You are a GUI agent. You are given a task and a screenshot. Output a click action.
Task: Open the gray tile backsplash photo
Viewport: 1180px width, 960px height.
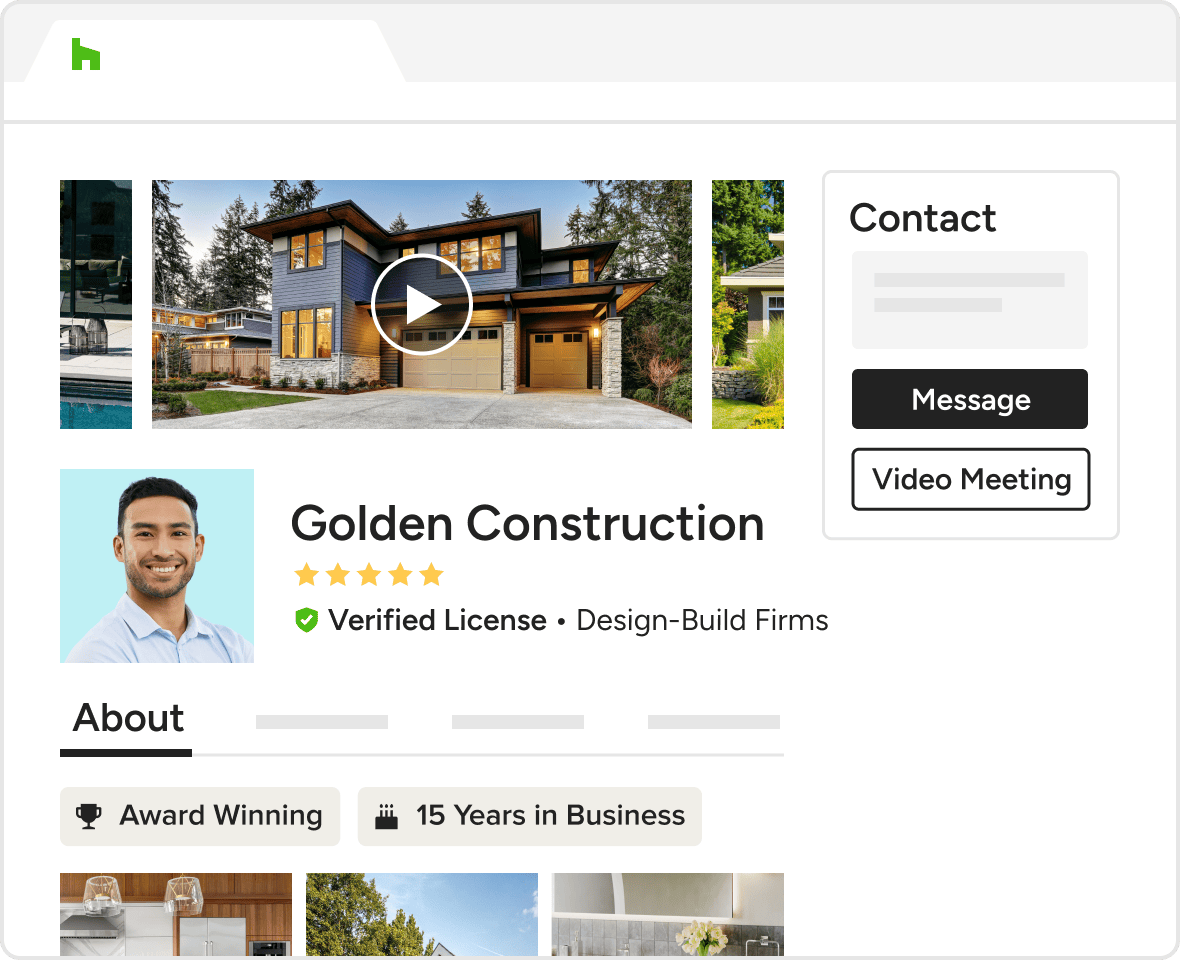pos(668,914)
